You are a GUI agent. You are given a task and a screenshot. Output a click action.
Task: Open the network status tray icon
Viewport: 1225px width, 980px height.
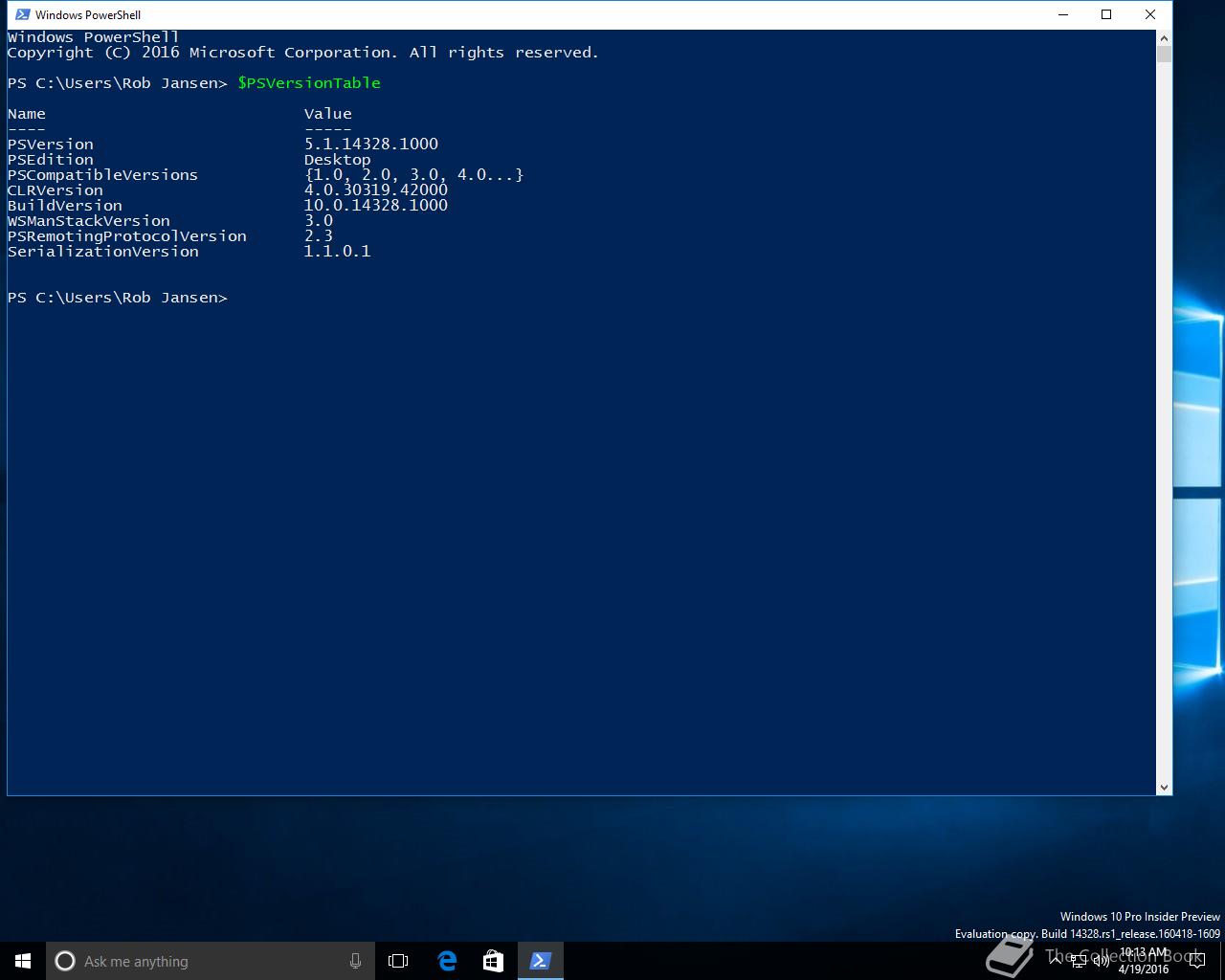tap(1079, 961)
